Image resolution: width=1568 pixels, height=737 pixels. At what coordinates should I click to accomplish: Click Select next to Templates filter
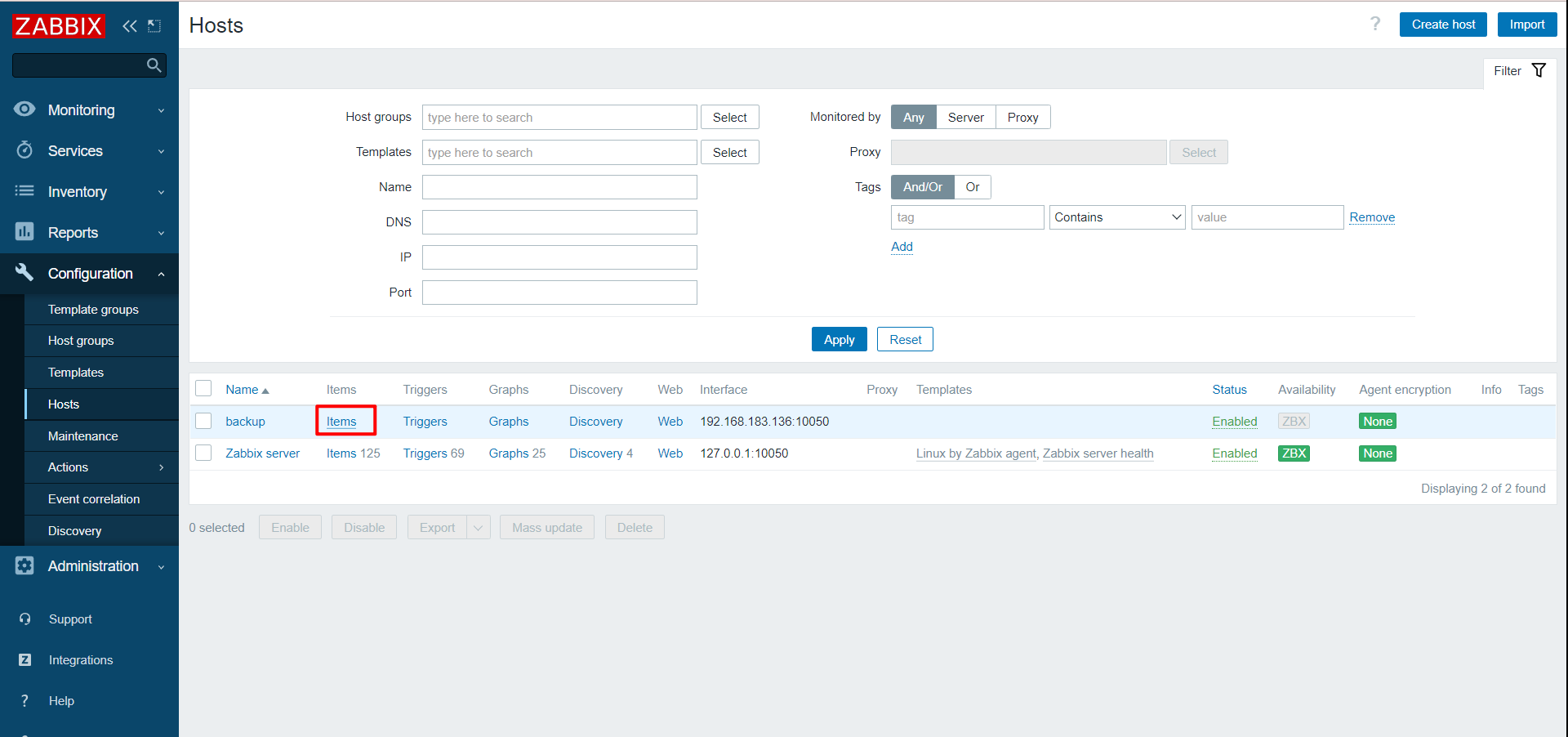pos(729,153)
